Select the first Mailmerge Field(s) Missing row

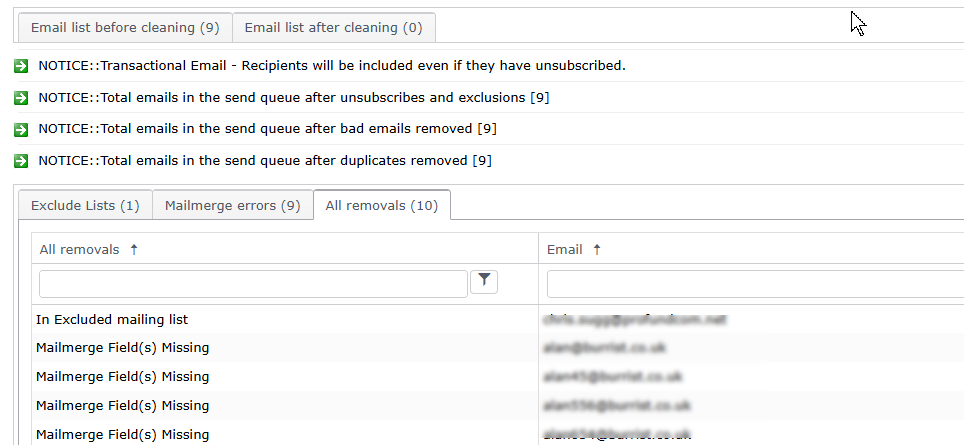click(122, 348)
